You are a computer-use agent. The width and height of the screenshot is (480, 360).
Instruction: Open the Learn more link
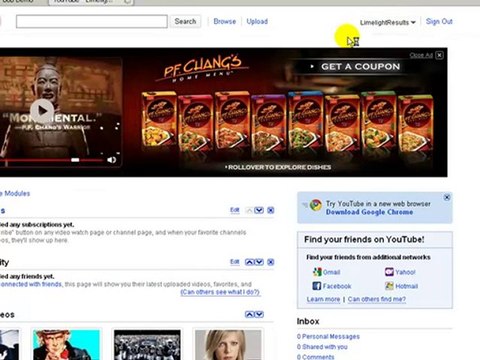323,299
